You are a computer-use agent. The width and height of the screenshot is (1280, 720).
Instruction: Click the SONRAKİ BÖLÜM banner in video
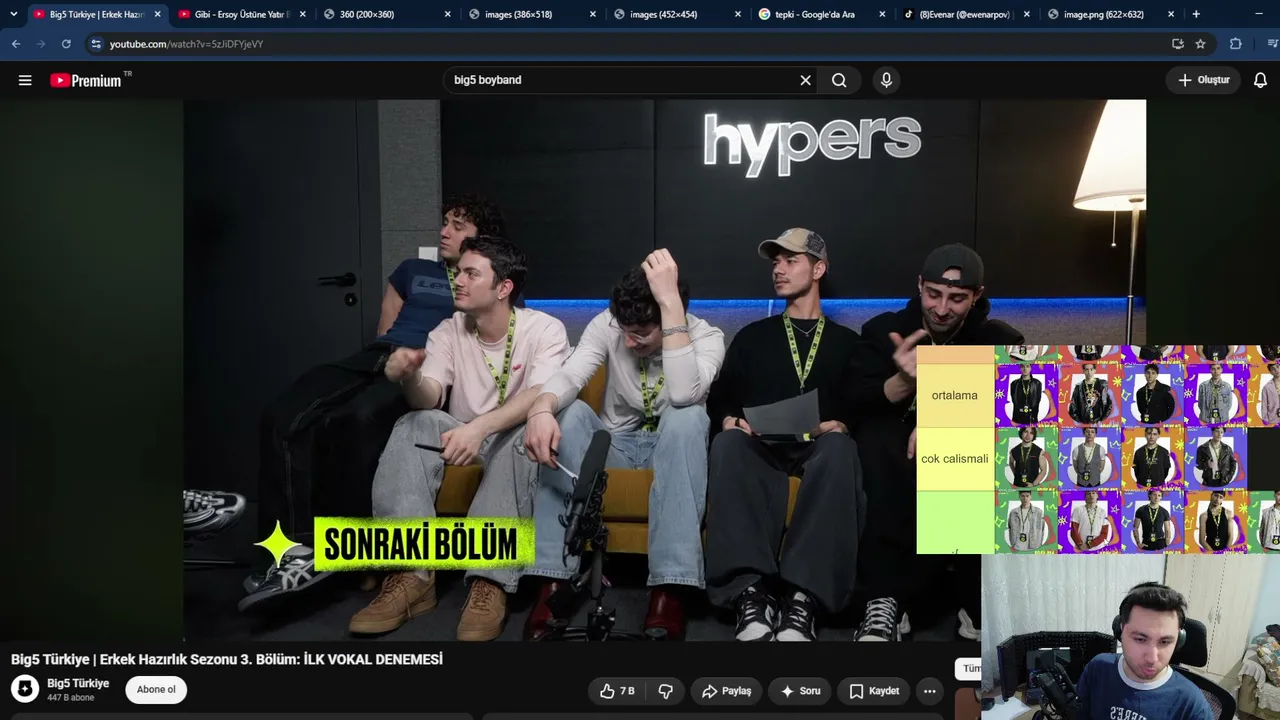coord(424,544)
